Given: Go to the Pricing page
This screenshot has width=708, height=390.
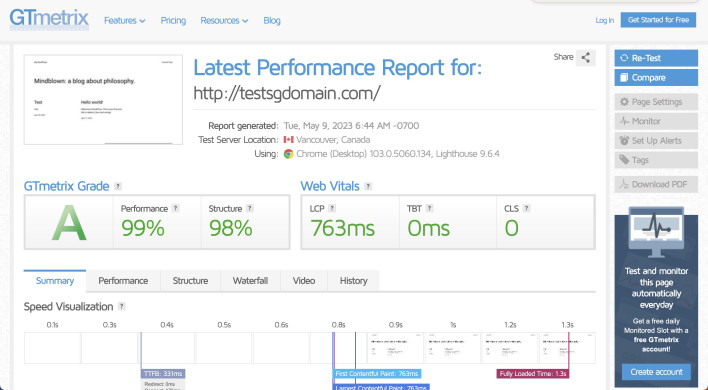Looking at the screenshot, I should tap(173, 21).
